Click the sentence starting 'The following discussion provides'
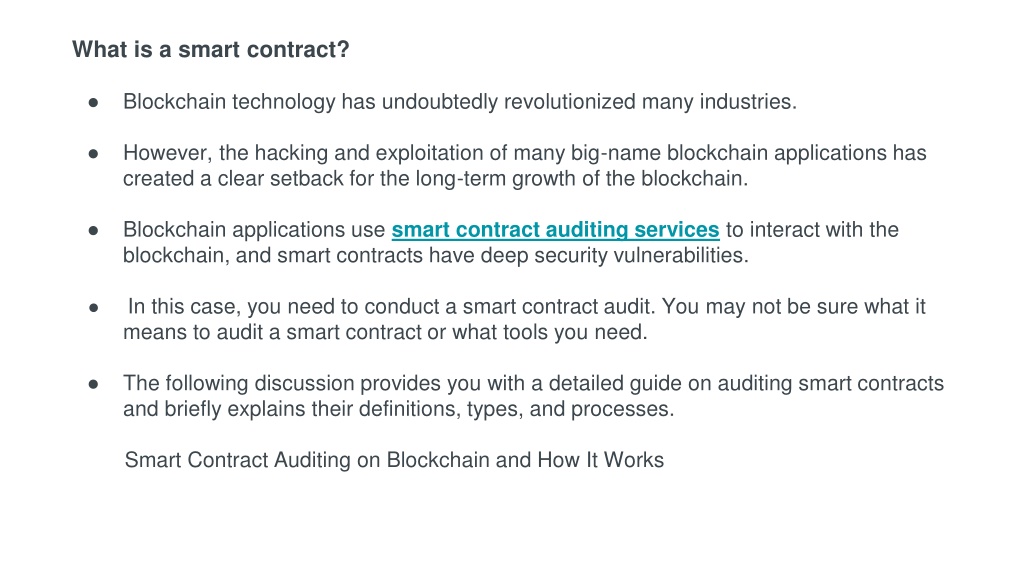This screenshot has height=576, width=1024. pos(534,383)
